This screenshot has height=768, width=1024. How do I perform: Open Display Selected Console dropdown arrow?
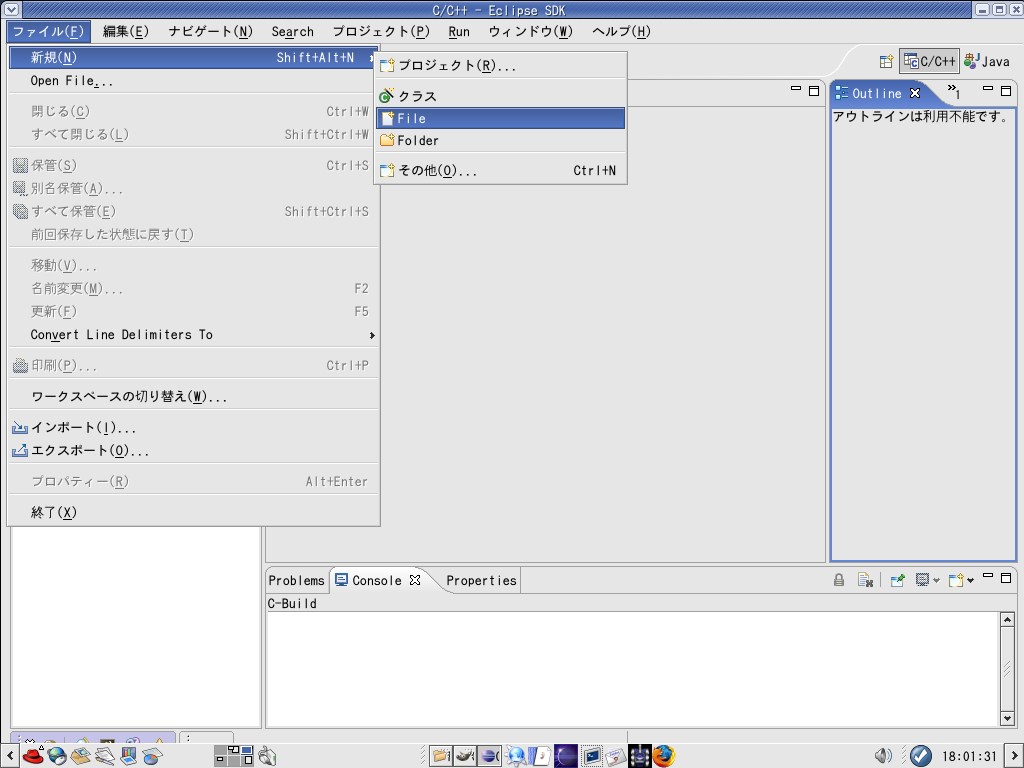[936, 581]
